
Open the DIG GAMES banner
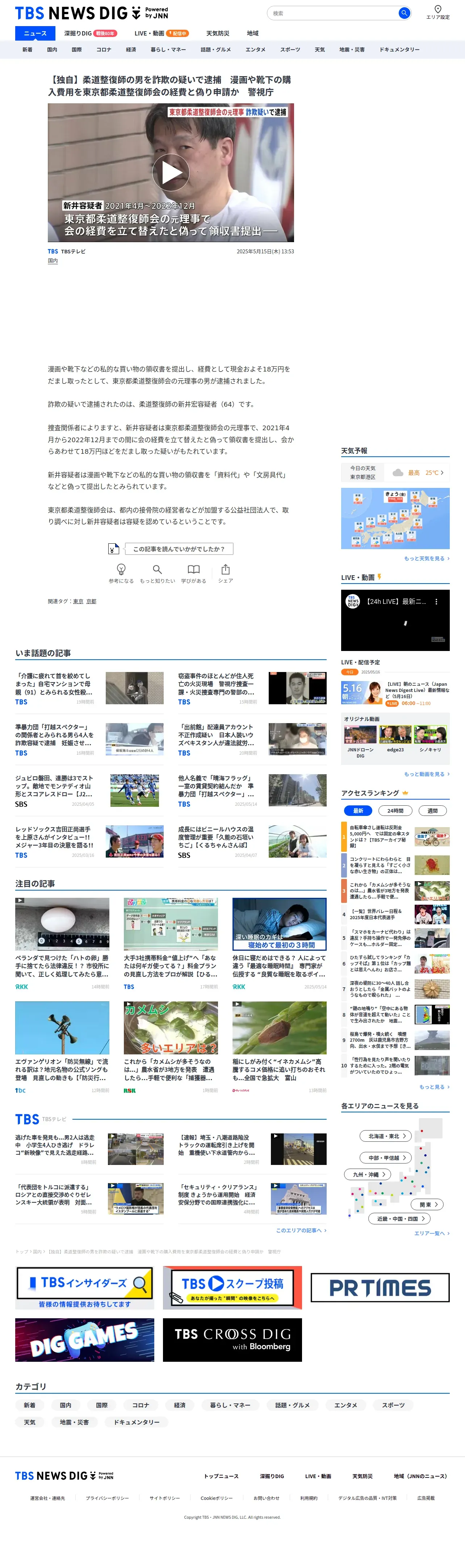[x=85, y=1340]
